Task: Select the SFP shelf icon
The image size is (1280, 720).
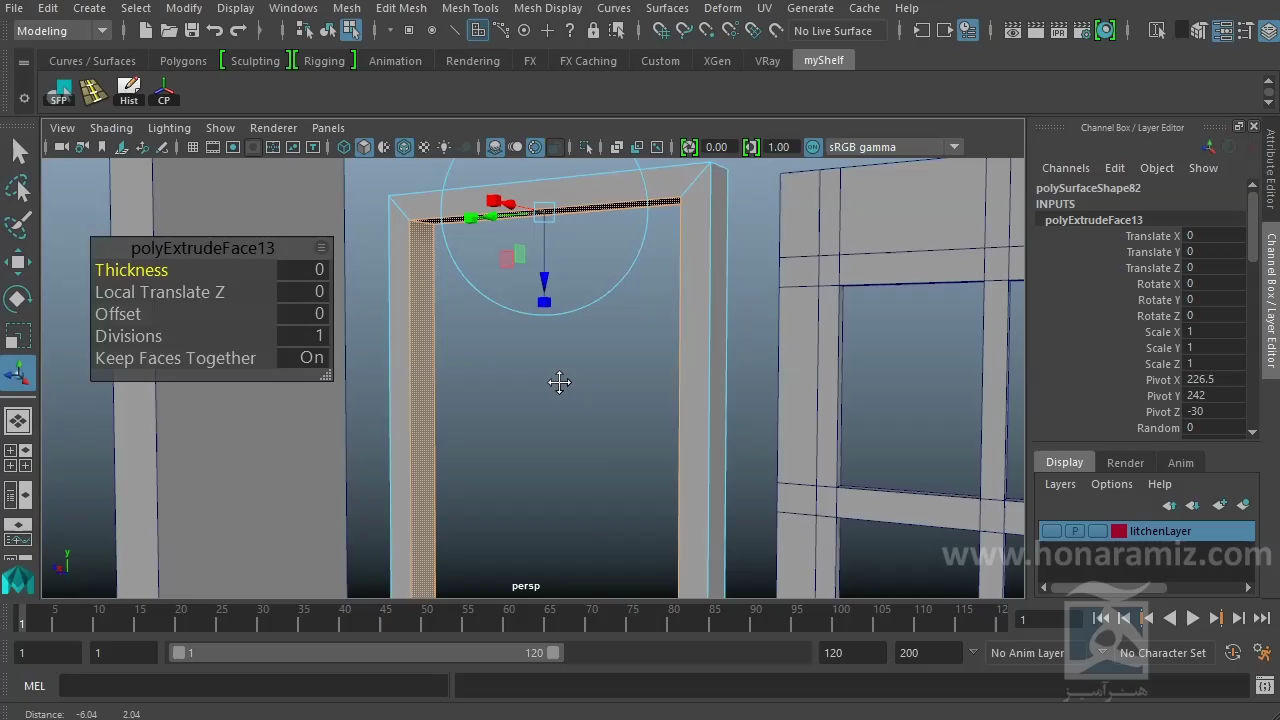Action: [x=60, y=92]
